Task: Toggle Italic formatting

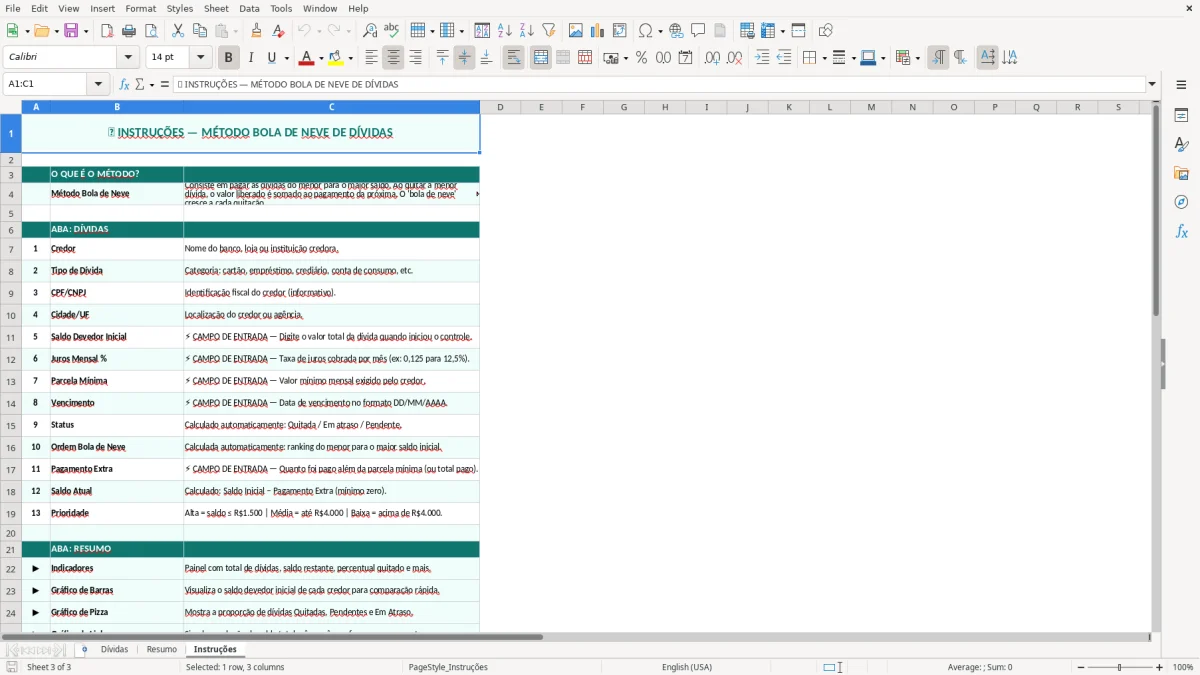Action: [251, 58]
